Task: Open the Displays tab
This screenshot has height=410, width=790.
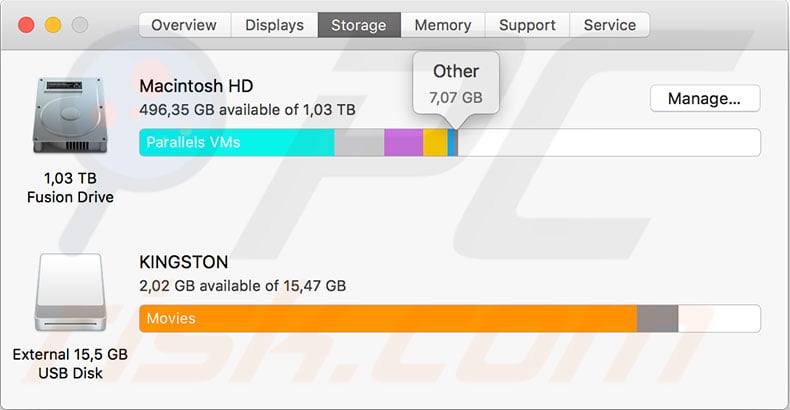Action: click(x=274, y=25)
